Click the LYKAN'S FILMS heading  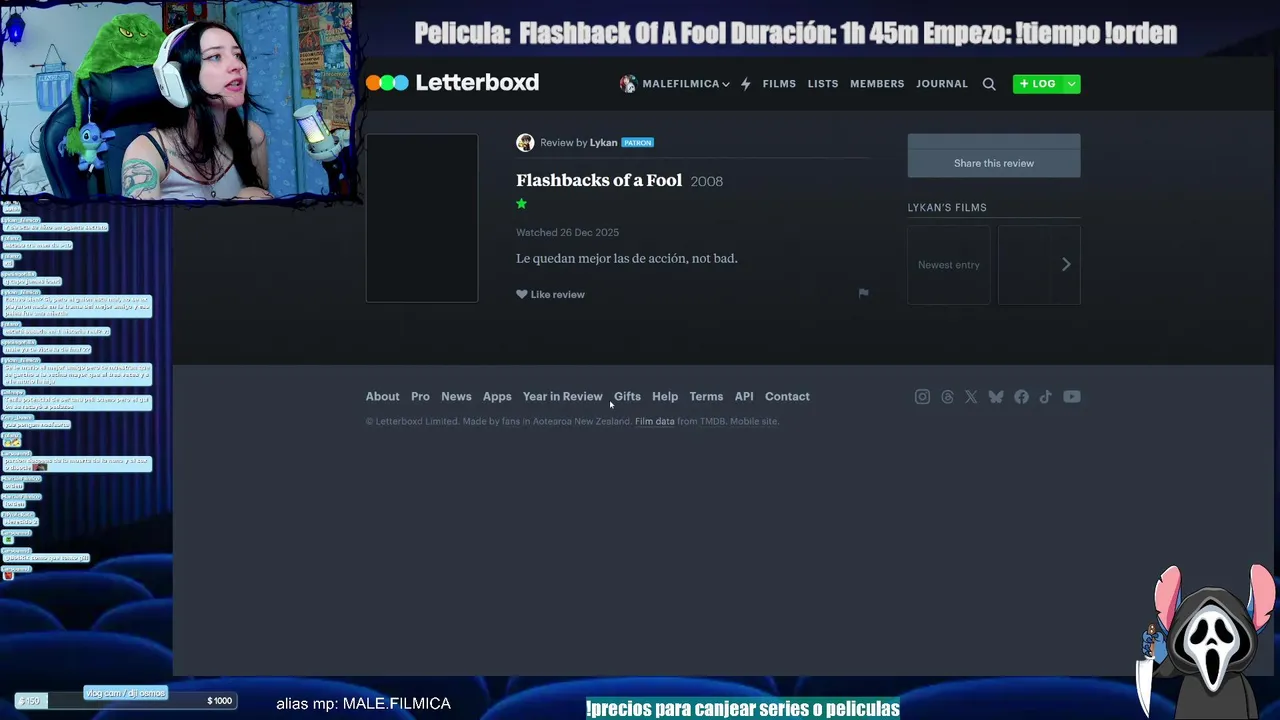coord(947,208)
